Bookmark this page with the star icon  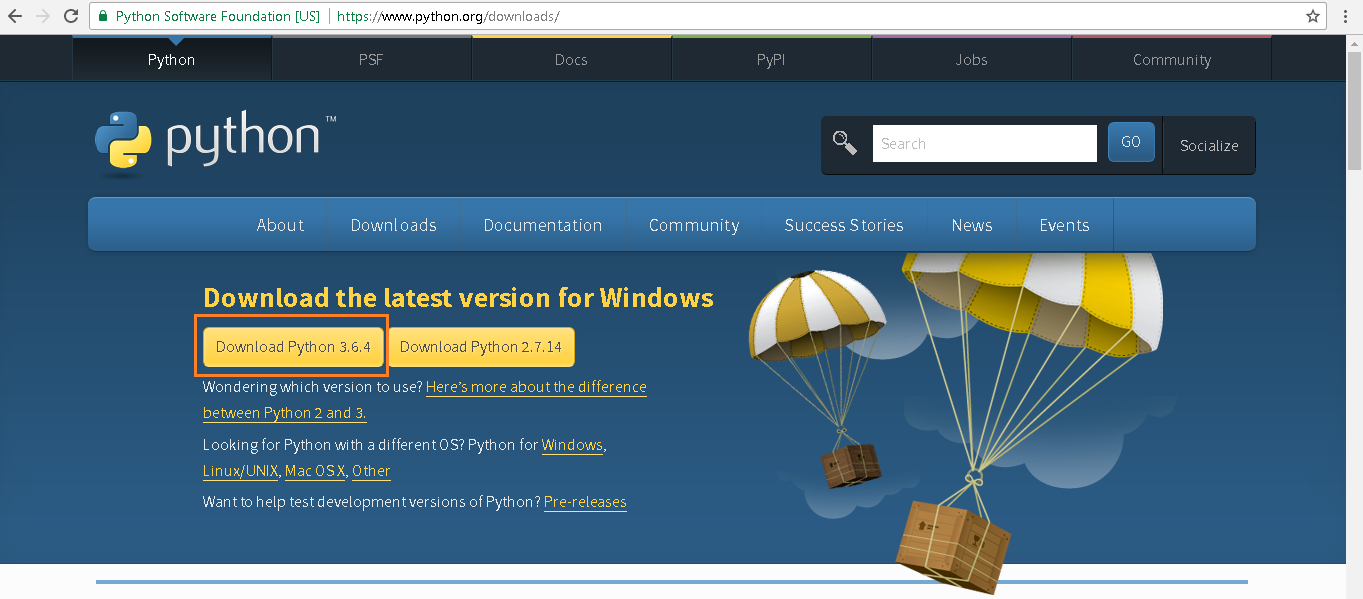coord(1313,17)
